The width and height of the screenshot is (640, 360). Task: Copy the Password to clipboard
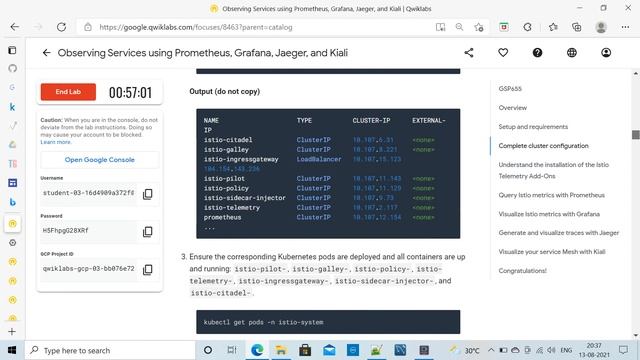(x=148, y=232)
